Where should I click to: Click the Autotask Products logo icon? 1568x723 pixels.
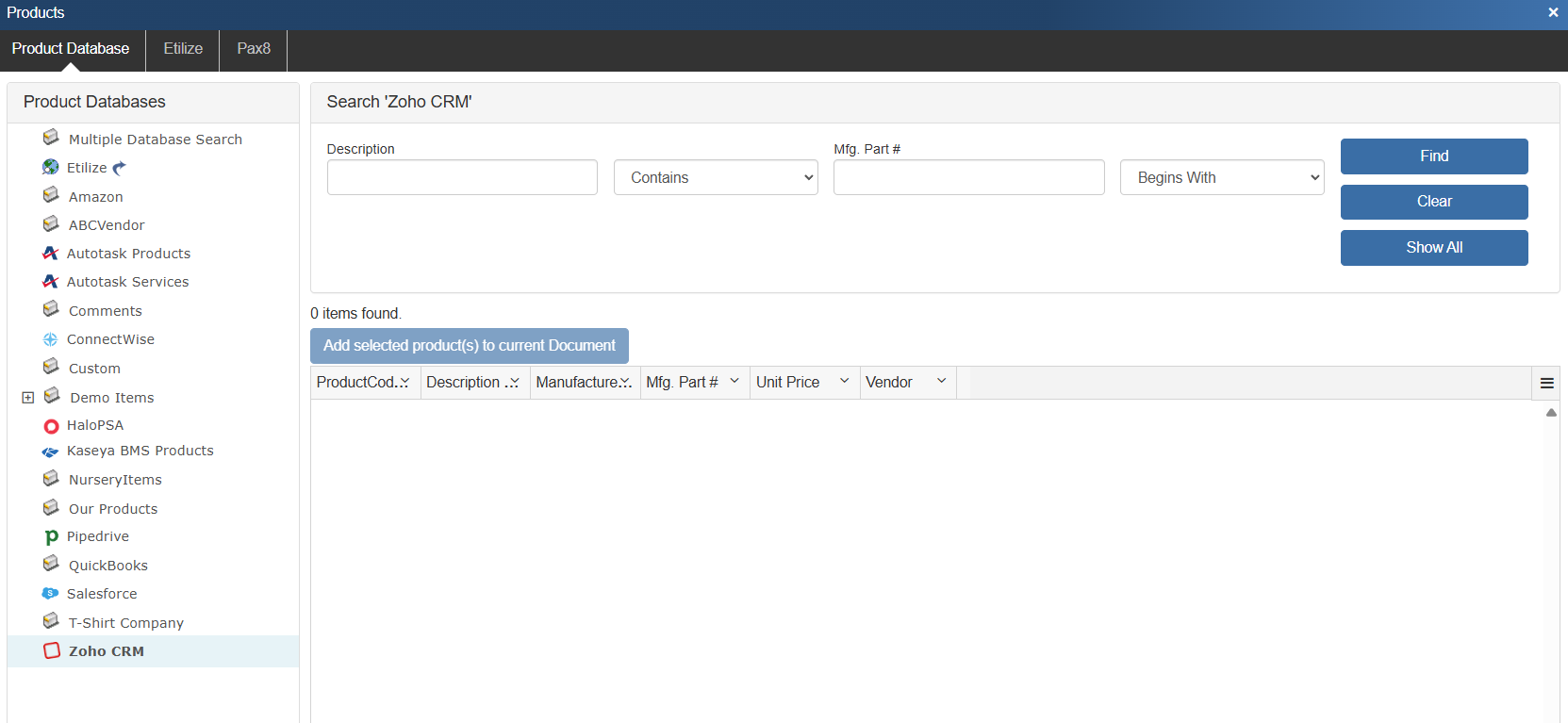[x=51, y=253]
